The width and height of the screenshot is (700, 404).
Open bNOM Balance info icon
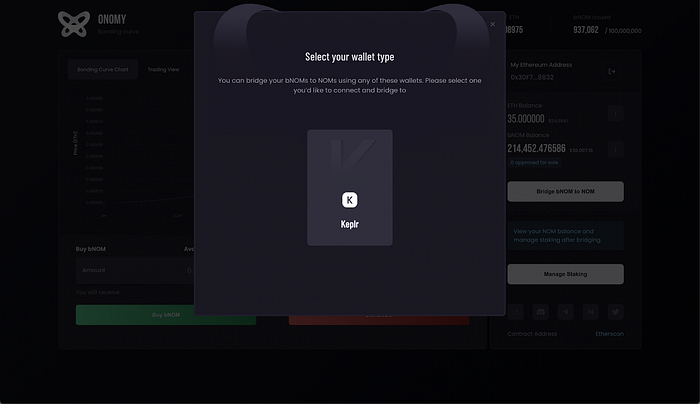point(615,149)
